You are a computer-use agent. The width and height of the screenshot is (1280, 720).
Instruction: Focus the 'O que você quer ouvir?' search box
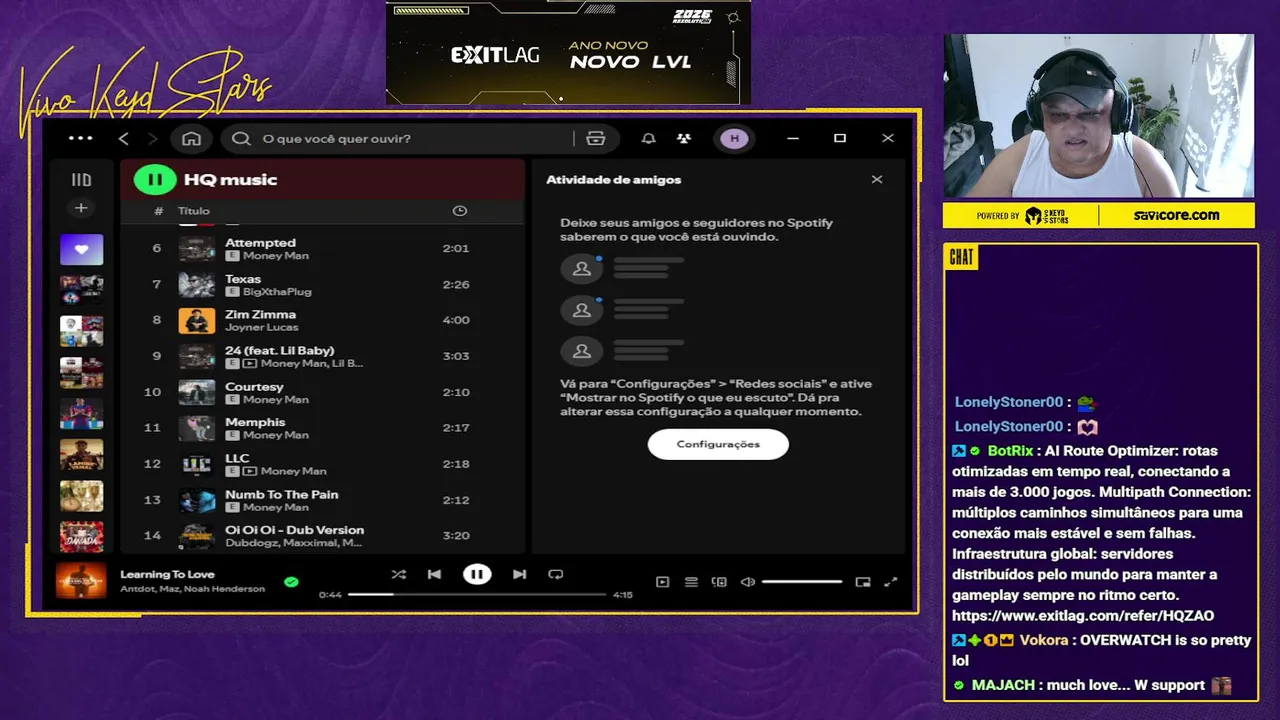tap(400, 138)
